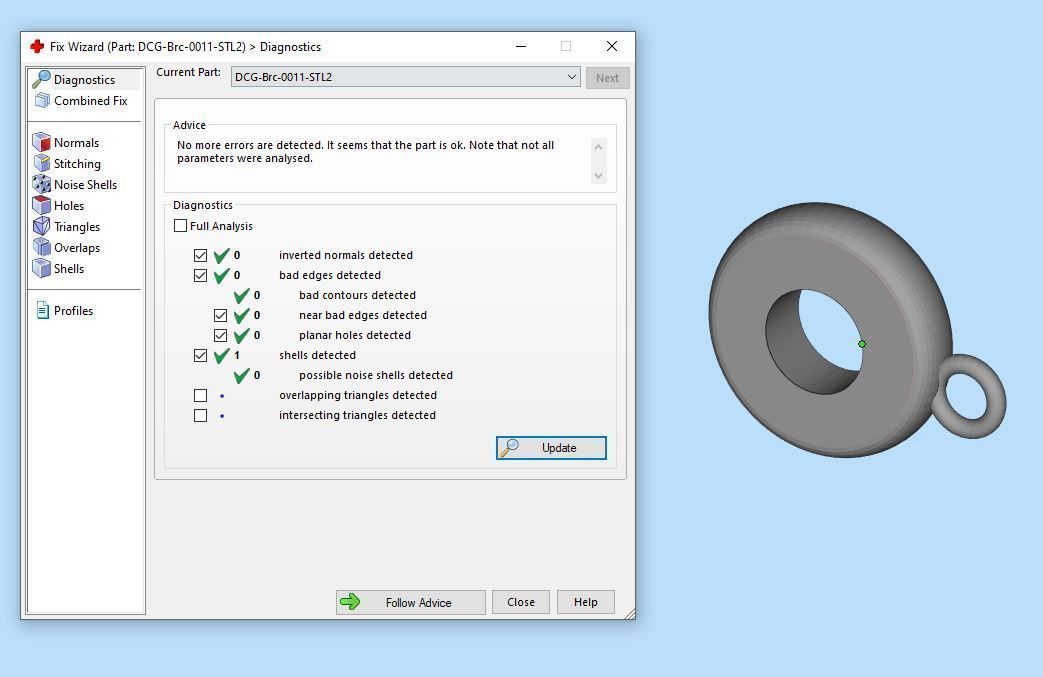The width and height of the screenshot is (1043, 677).
Task: Enable overlapping triangles detected checkbox
Action: click(200, 395)
